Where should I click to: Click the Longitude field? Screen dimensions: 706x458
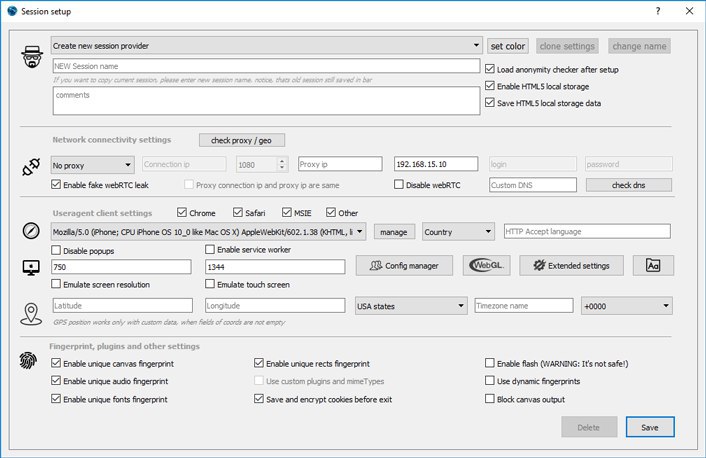[x=275, y=305]
